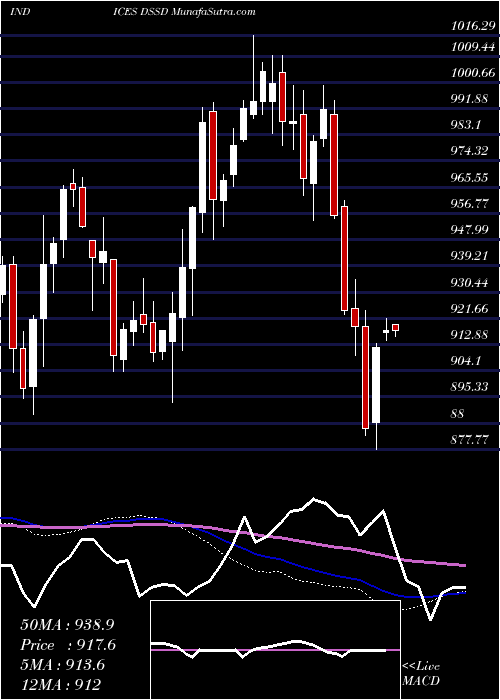Click the 1000.66 price level label
500x700 pixels.
(474, 72)
